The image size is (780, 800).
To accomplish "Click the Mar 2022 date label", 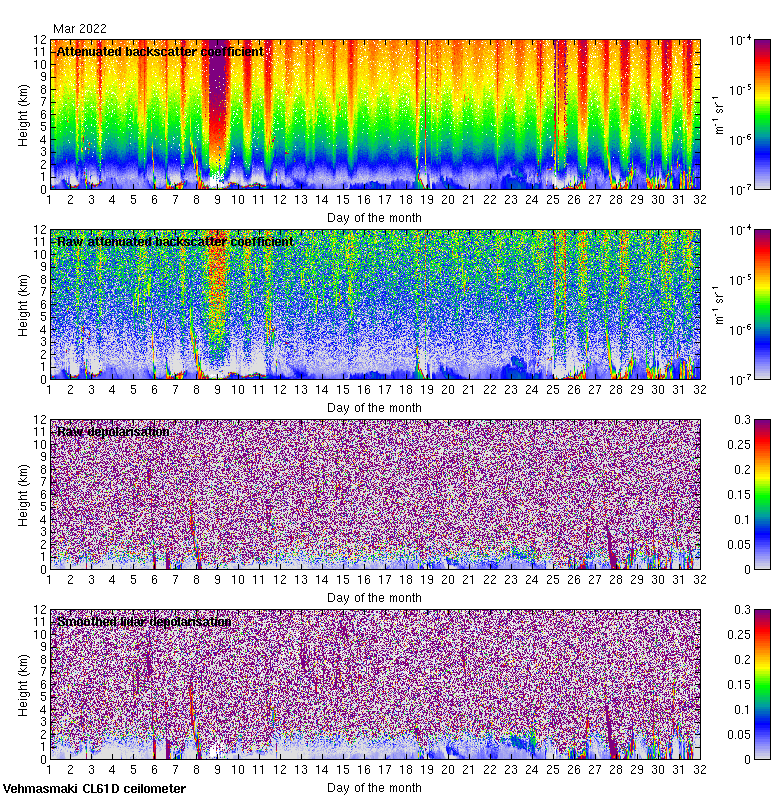I will 79,29.
